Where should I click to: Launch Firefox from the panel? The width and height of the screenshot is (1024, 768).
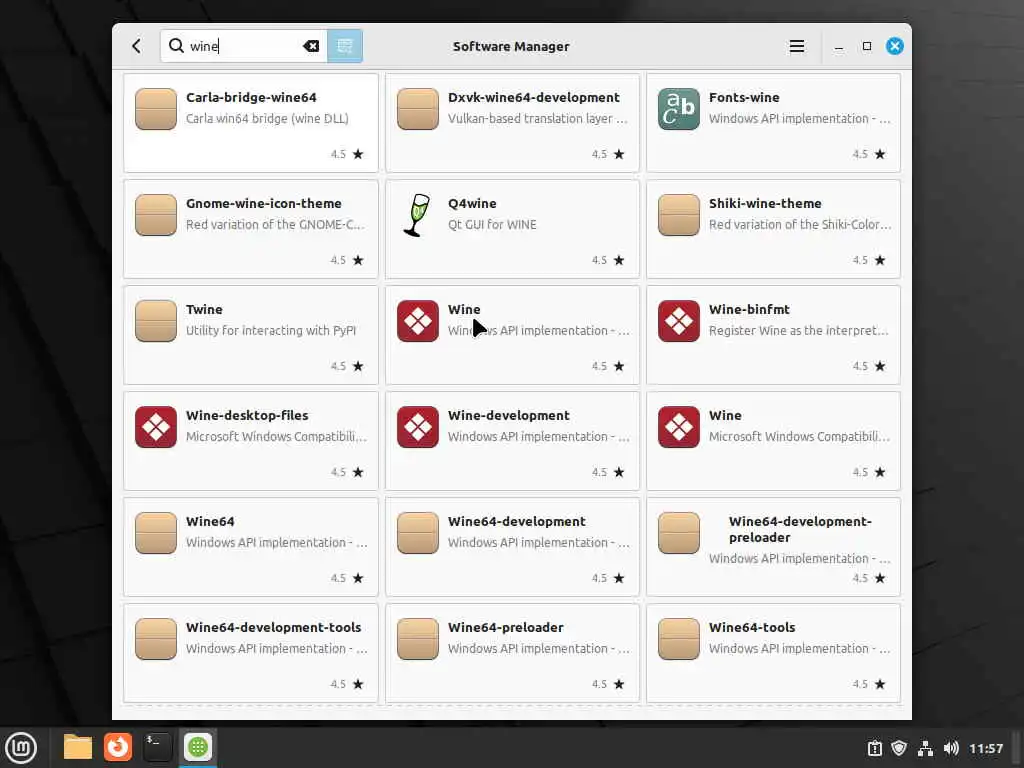pos(118,747)
